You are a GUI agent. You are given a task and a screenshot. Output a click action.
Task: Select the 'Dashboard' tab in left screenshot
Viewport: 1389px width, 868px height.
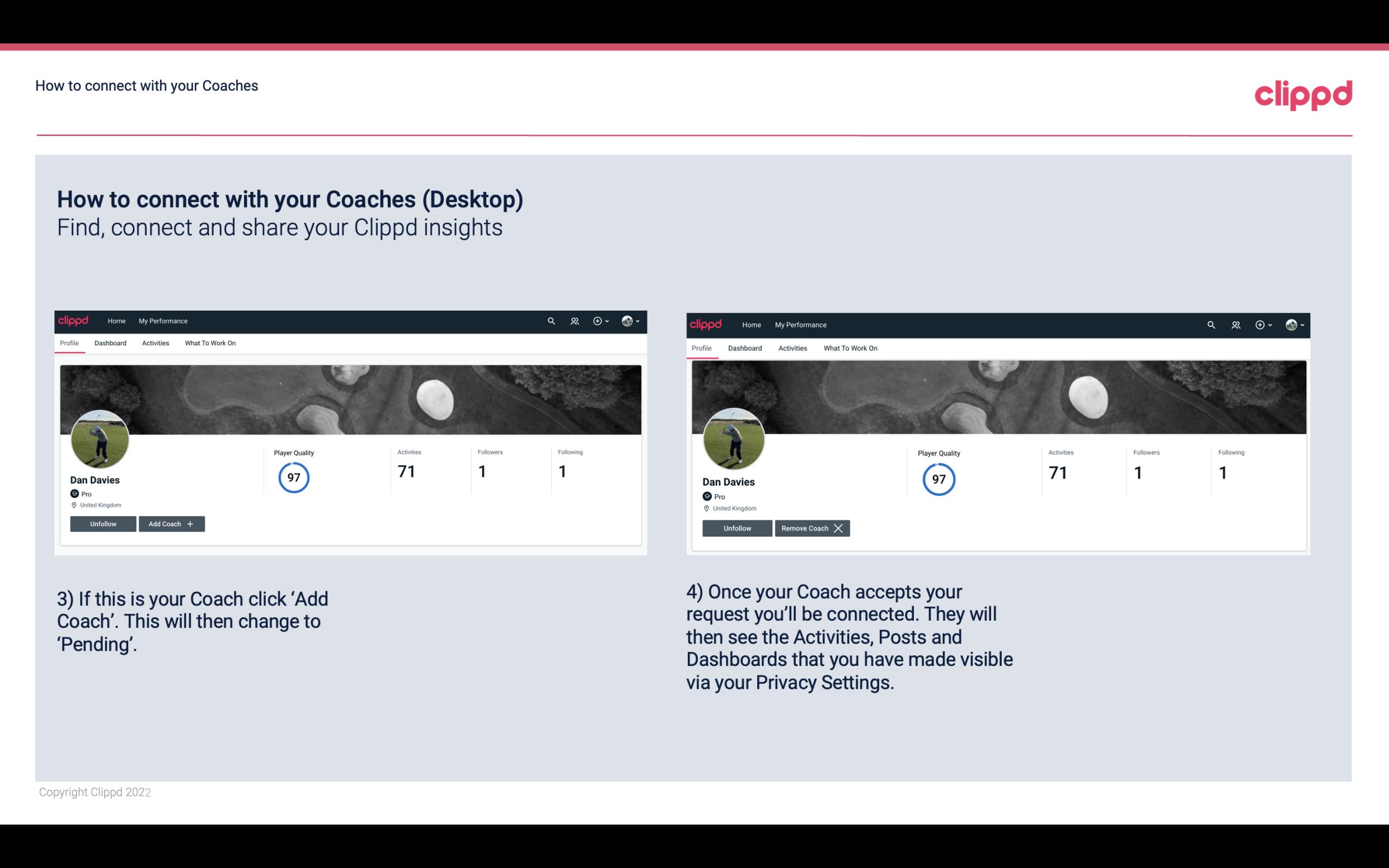109,342
